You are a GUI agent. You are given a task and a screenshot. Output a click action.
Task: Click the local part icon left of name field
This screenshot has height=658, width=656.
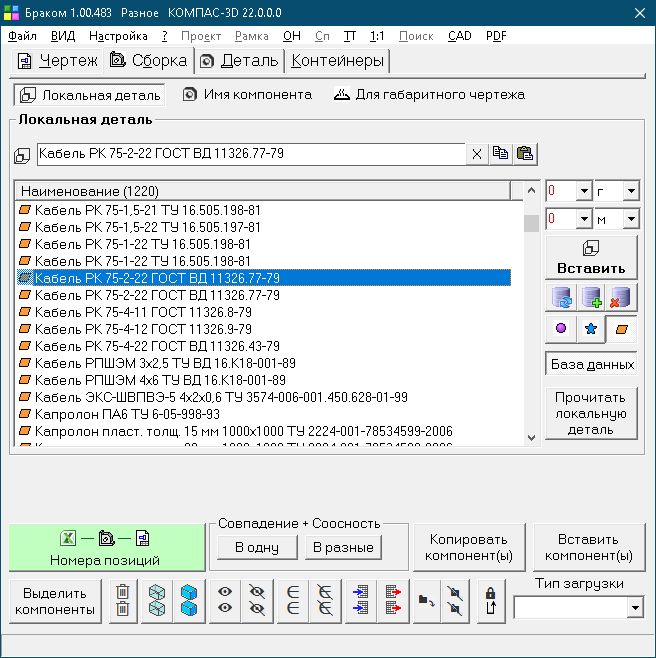coord(22,156)
